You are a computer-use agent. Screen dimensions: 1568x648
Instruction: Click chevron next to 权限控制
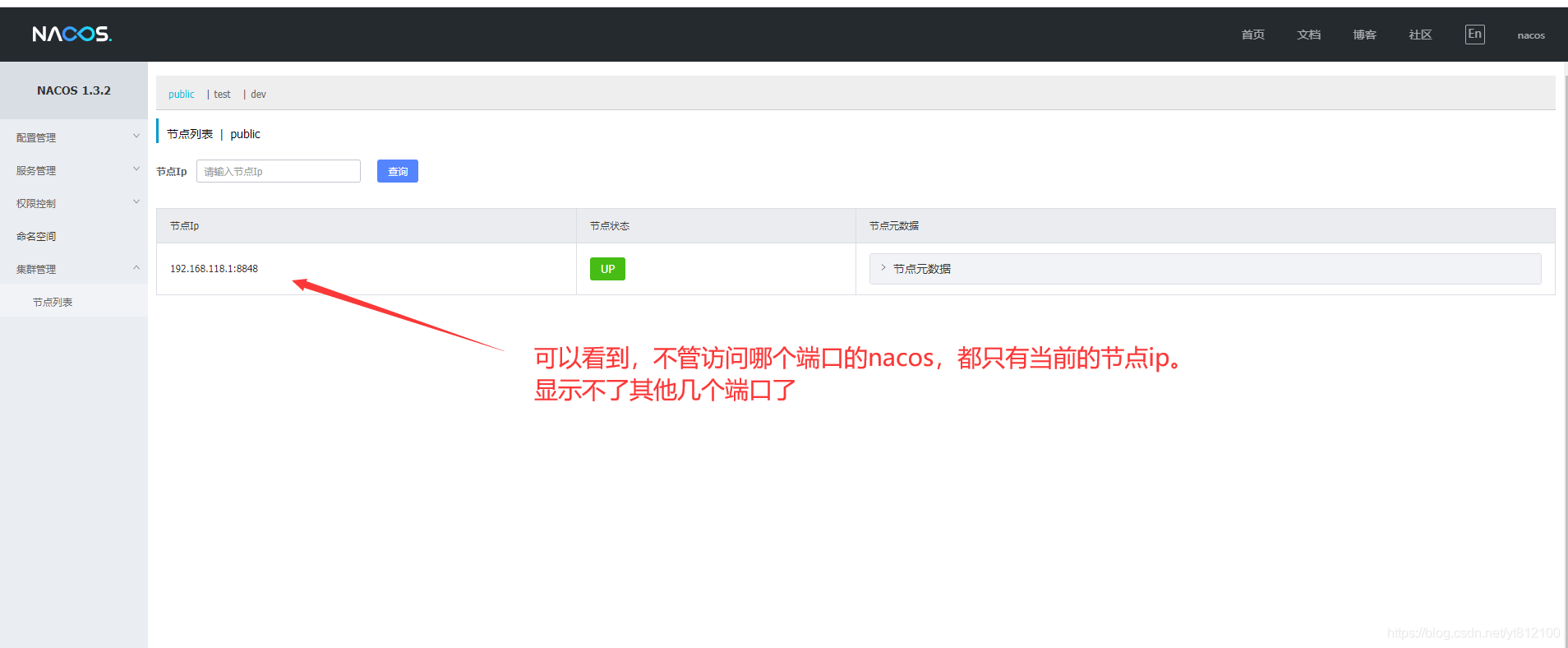(136, 201)
